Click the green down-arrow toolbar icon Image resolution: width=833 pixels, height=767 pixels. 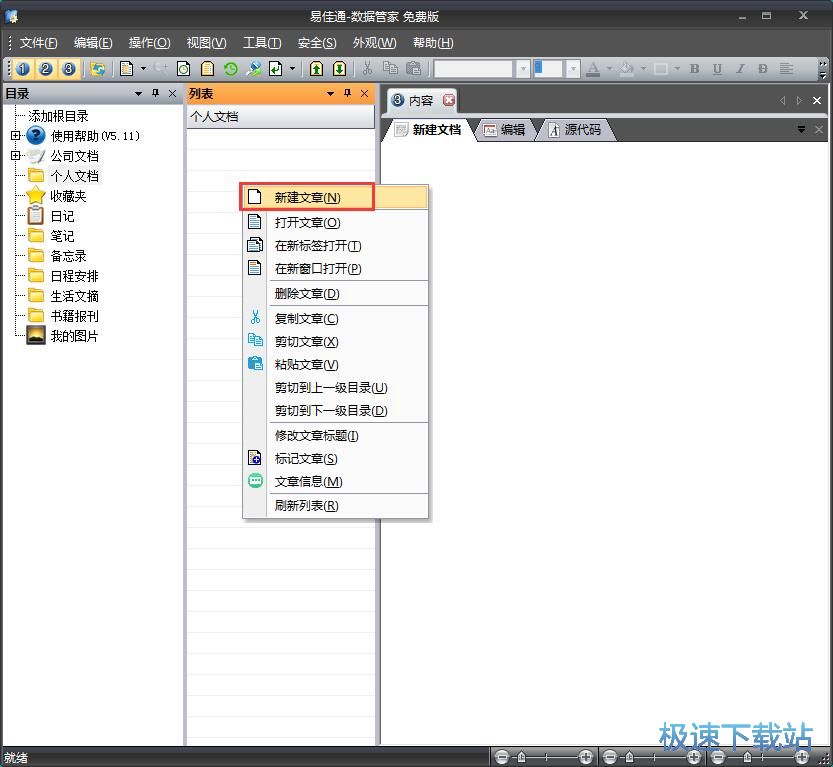click(x=339, y=69)
